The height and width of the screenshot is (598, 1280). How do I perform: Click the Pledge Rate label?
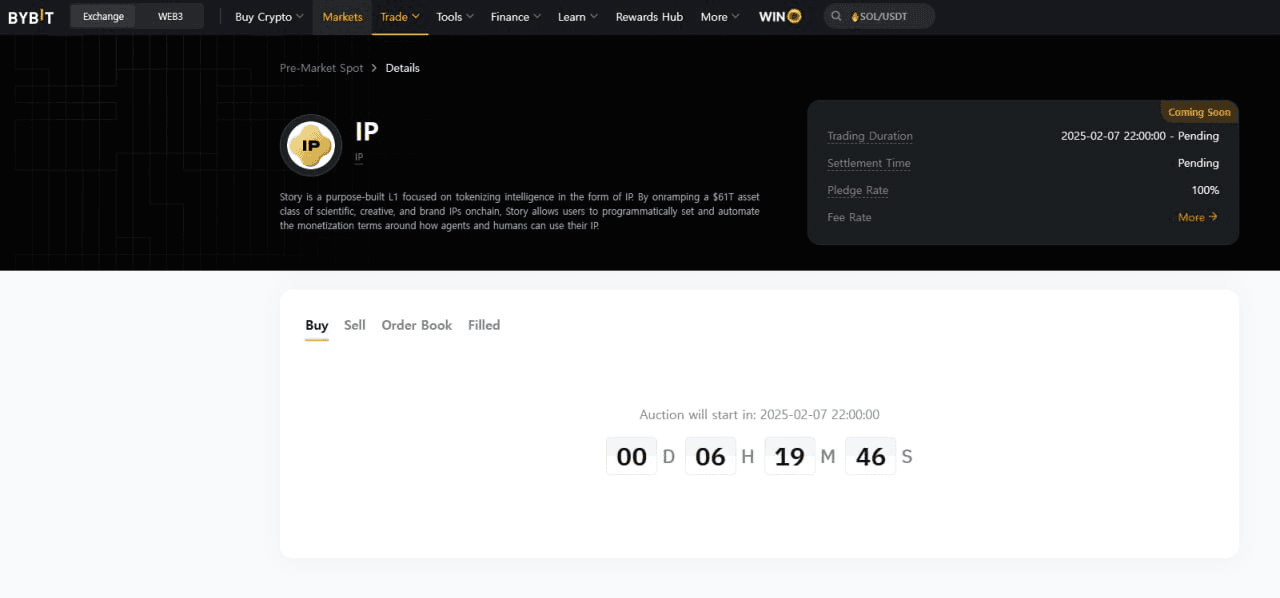(x=858, y=190)
